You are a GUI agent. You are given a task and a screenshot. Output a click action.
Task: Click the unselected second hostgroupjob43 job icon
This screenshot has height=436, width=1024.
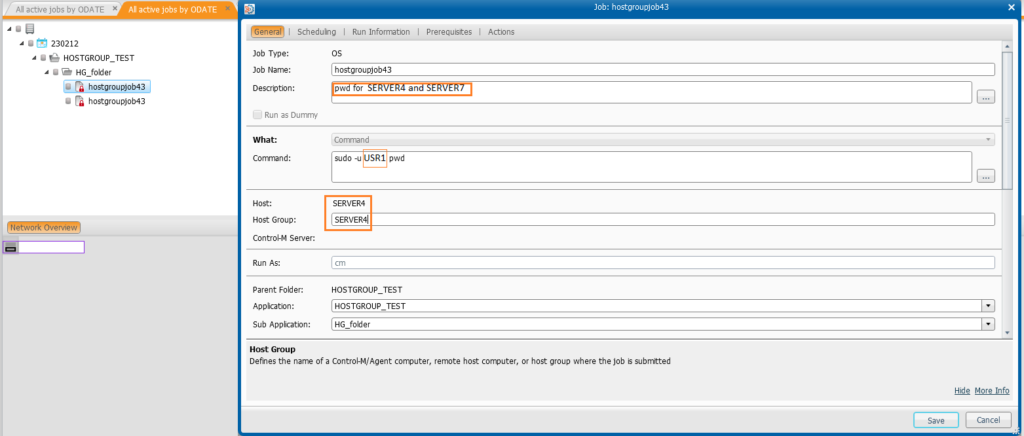(x=80, y=101)
